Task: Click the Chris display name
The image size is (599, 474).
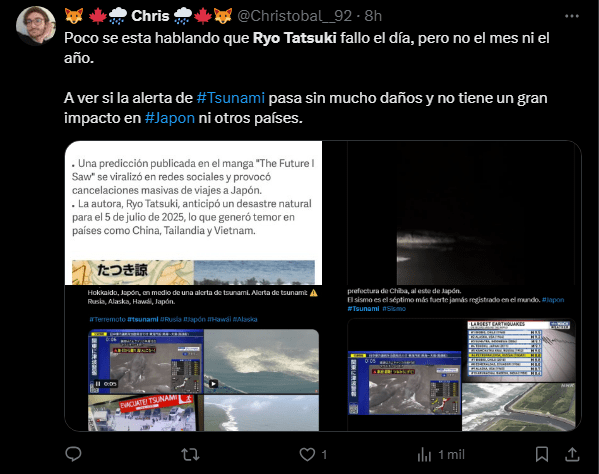Action: click(x=150, y=16)
